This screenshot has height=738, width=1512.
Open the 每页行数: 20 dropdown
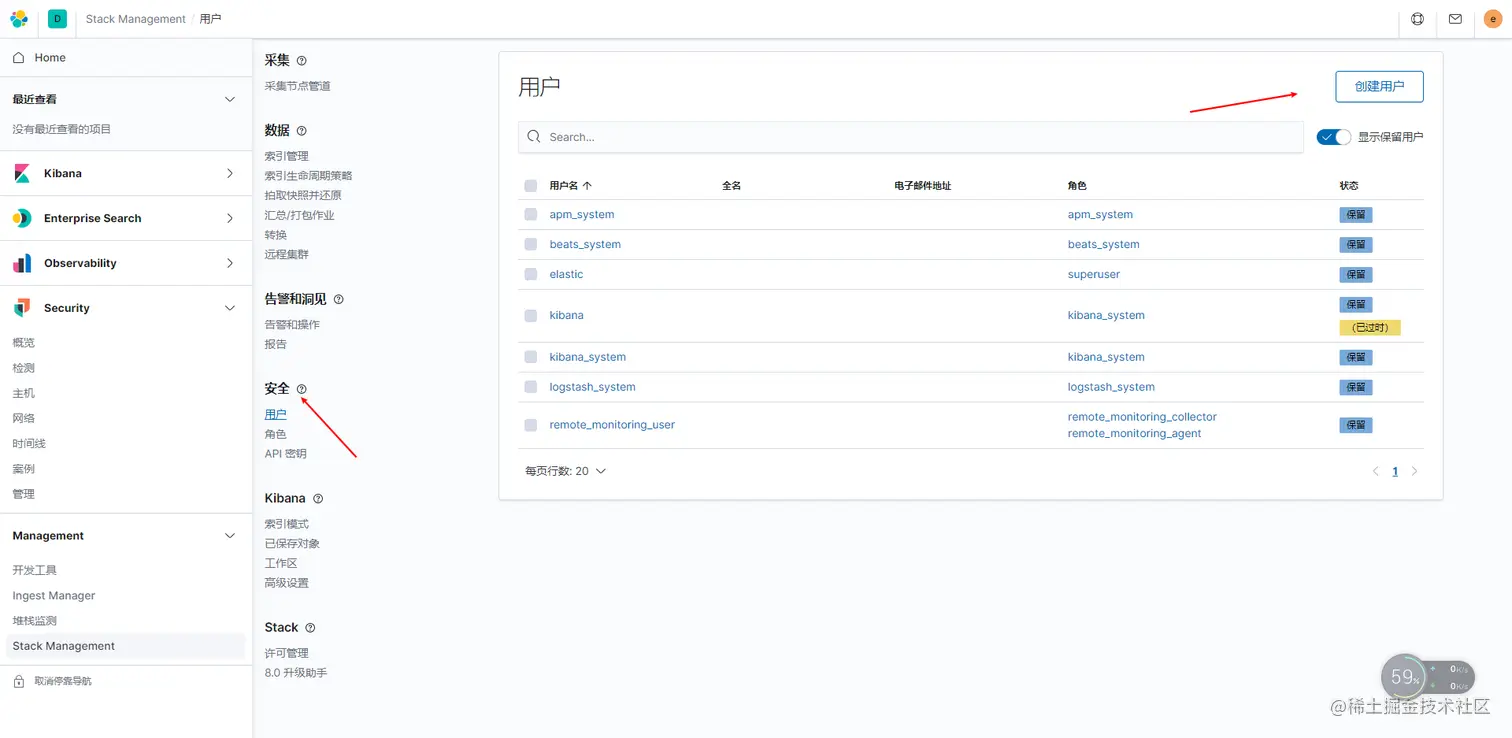pos(566,471)
